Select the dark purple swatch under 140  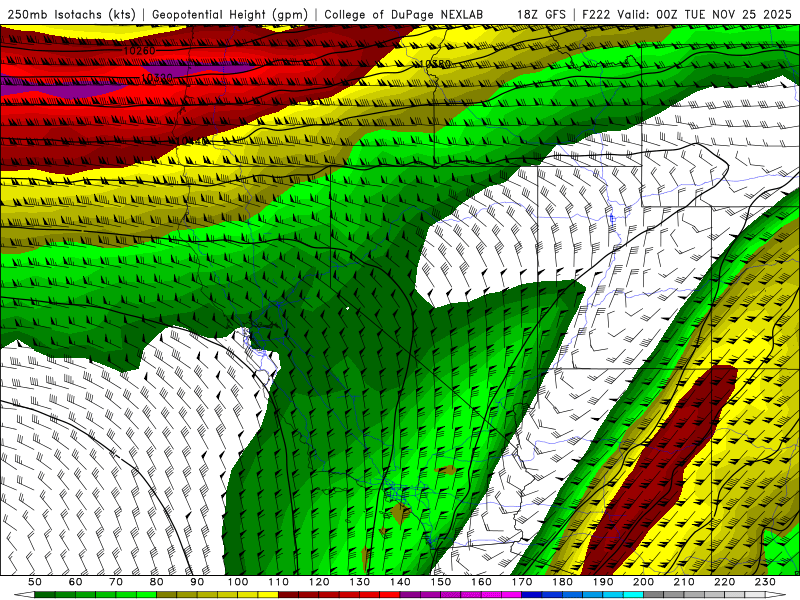[x=410, y=595]
